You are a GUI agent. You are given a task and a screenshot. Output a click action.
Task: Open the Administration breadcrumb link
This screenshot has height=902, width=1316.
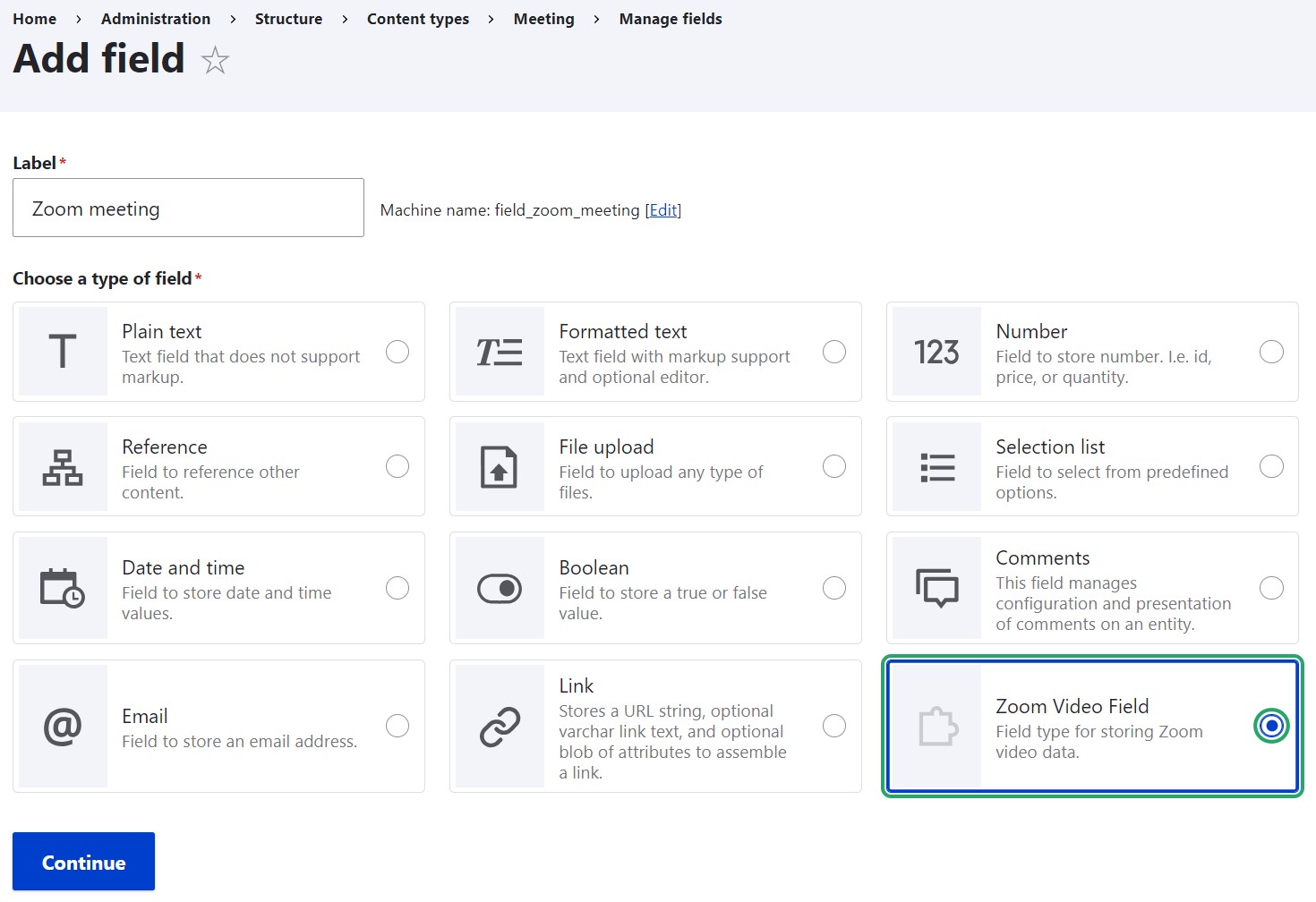156,19
